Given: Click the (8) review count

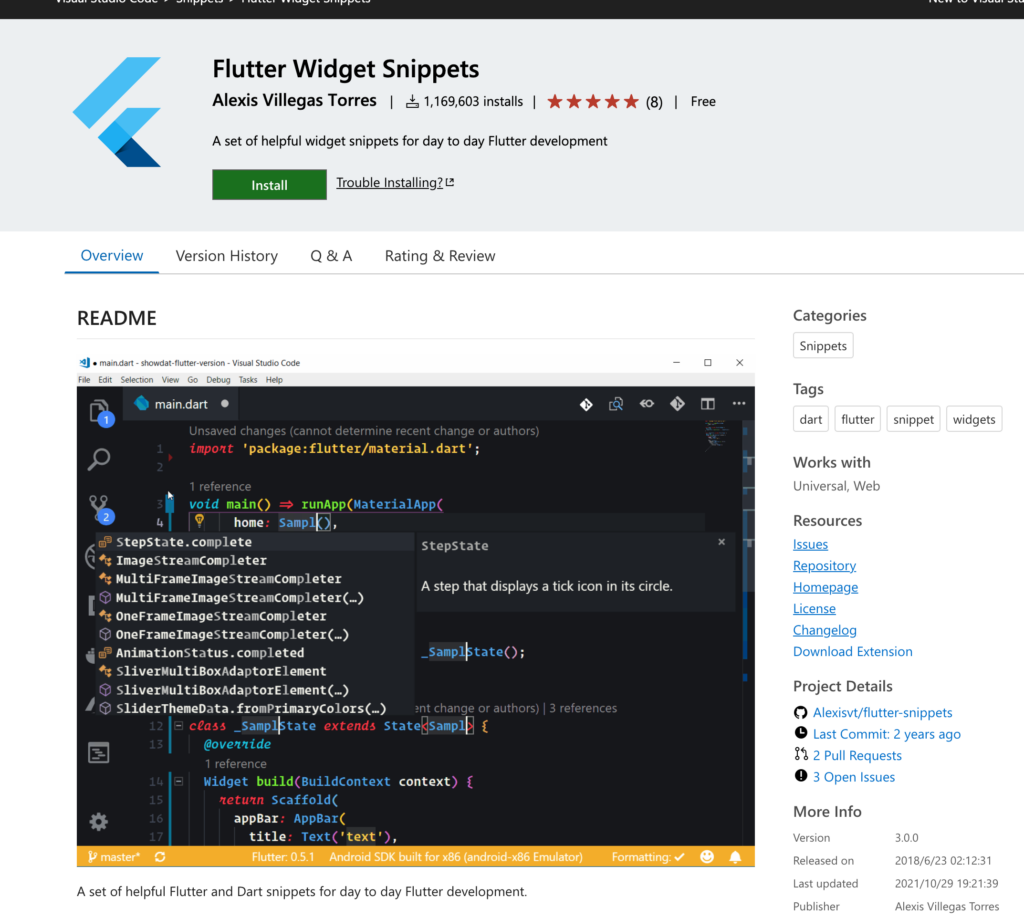Looking at the screenshot, I should coord(654,102).
